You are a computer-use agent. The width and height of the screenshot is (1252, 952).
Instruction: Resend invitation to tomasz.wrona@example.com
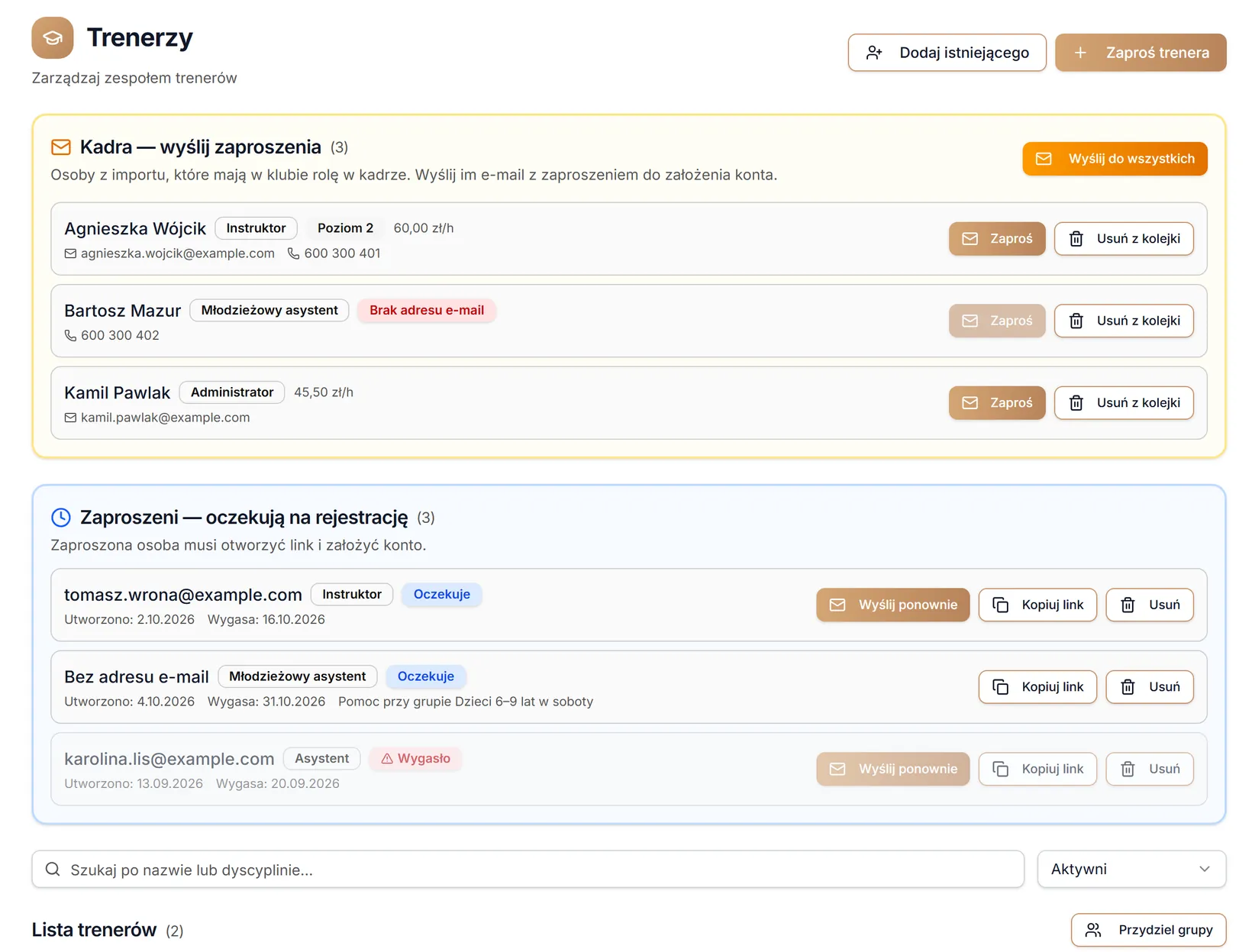click(x=892, y=605)
